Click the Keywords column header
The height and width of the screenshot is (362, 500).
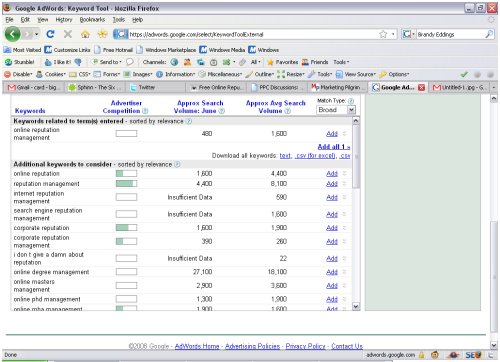tap(30, 111)
